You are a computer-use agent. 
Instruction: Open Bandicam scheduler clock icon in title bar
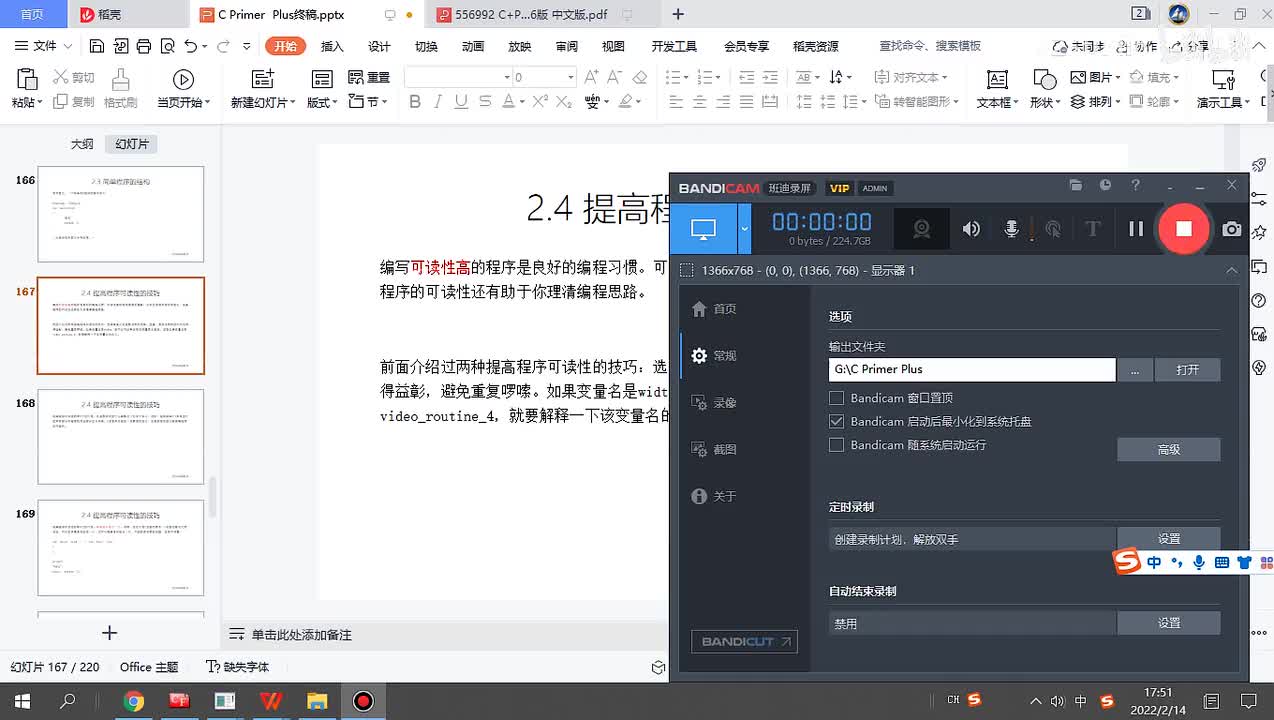click(x=1105, y=186)
